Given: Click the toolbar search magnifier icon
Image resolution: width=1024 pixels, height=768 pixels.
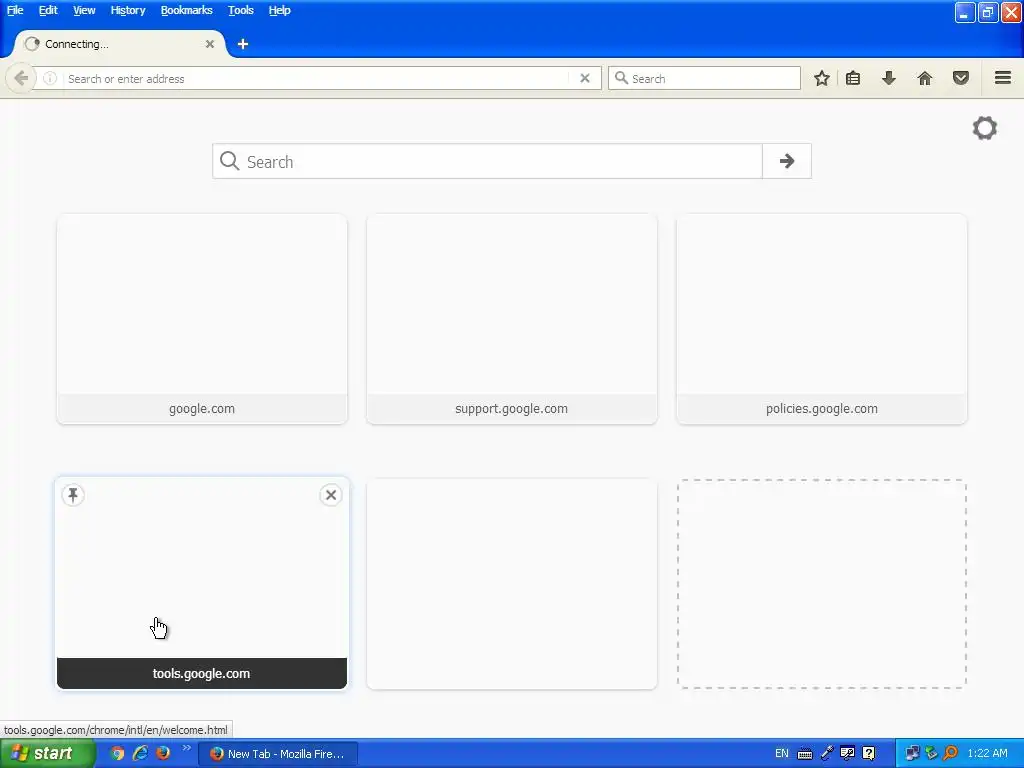Looking at the screenshot, I should [x=622, y=78].
